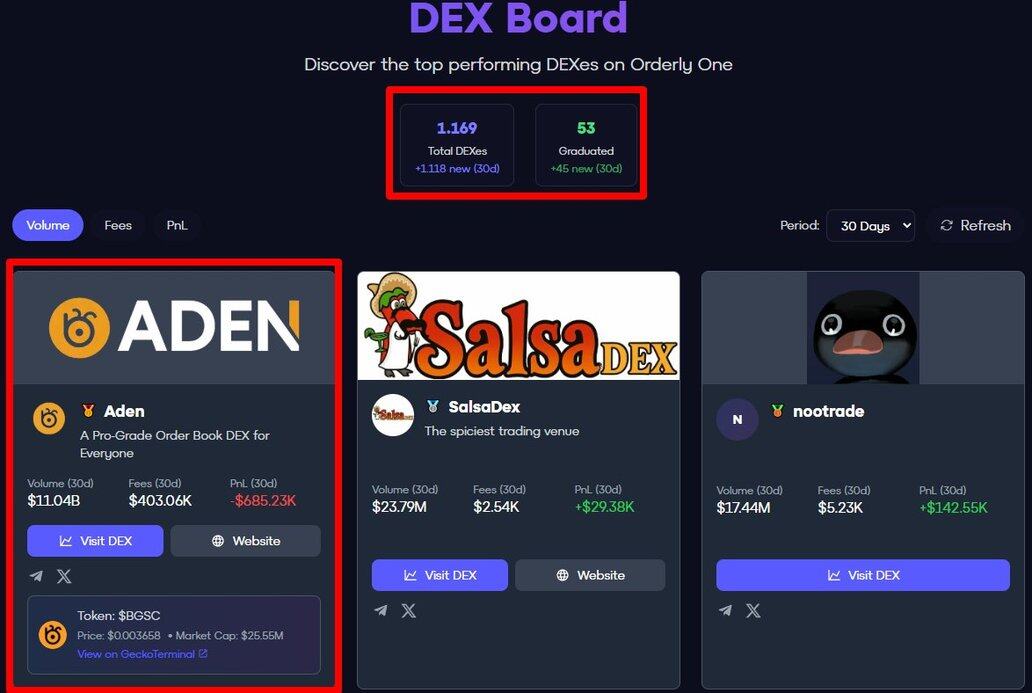
Task: Click the Total DEXes stat card
Action: [457, 145]
